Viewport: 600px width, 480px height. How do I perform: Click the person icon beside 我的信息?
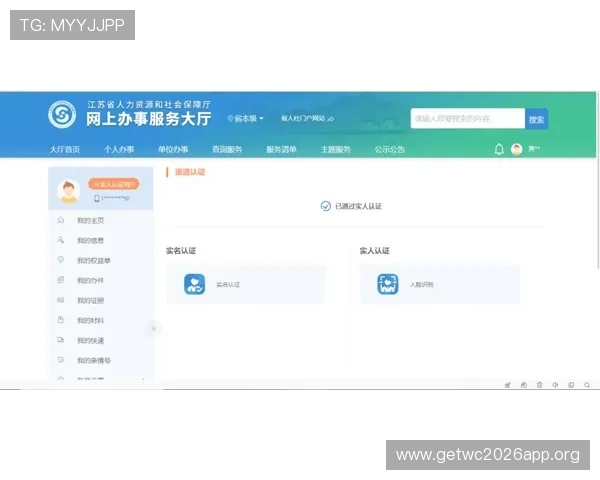[x=60, y=240]
